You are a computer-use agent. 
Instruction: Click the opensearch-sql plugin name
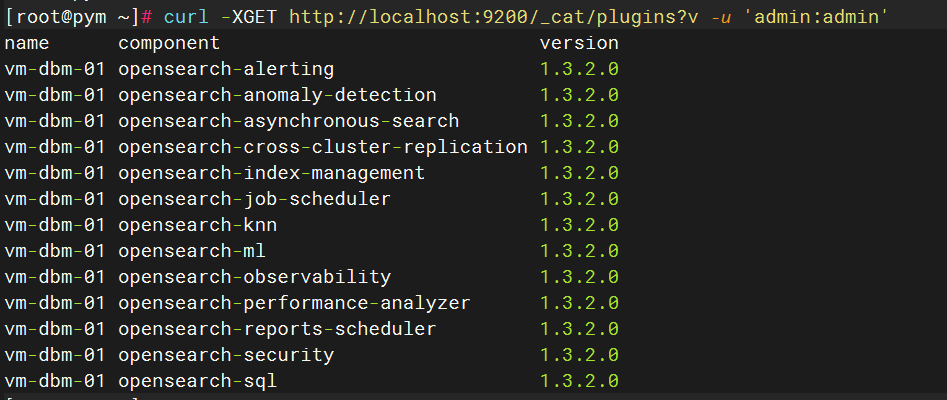[197, 381]
